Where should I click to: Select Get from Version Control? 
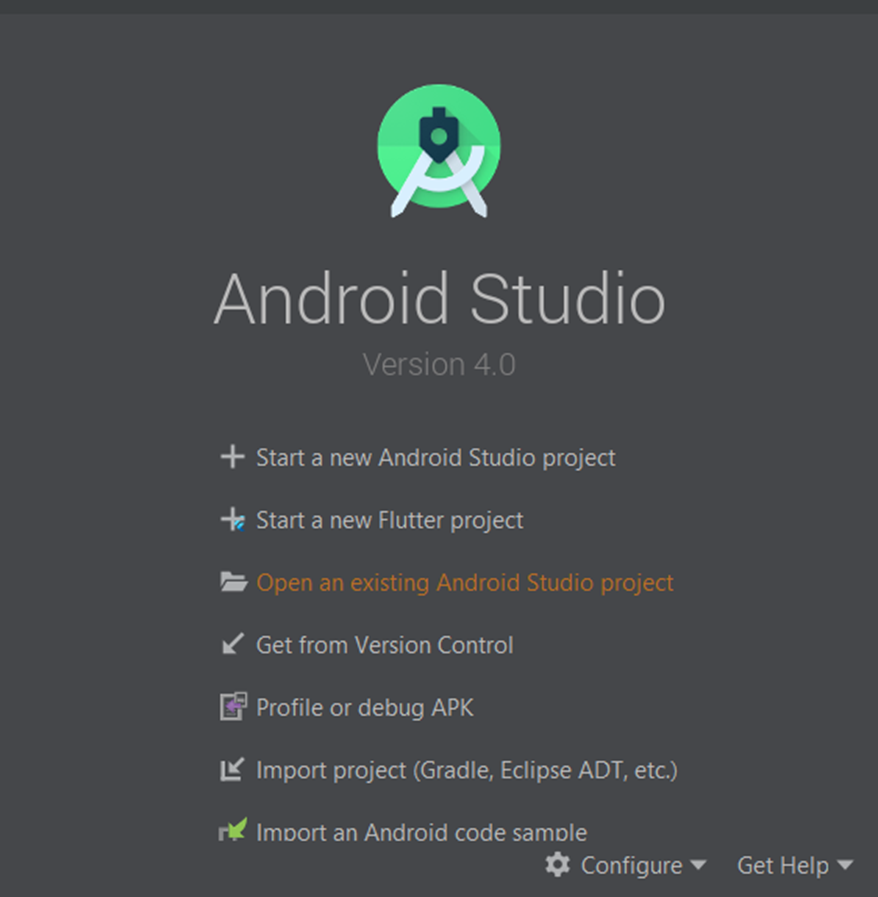(384, 645)
